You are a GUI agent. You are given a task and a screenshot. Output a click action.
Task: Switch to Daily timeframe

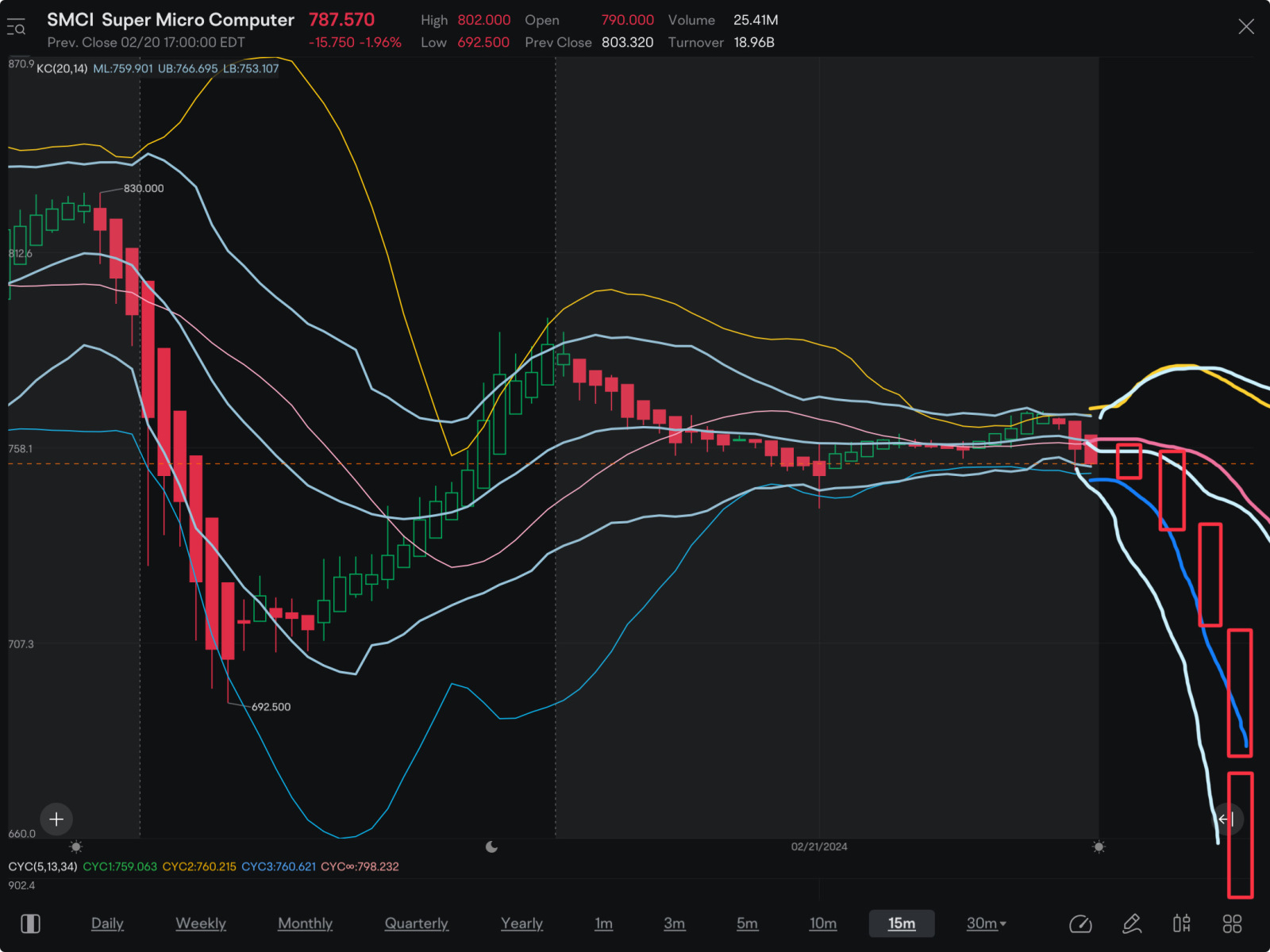(x=107, y=923)
